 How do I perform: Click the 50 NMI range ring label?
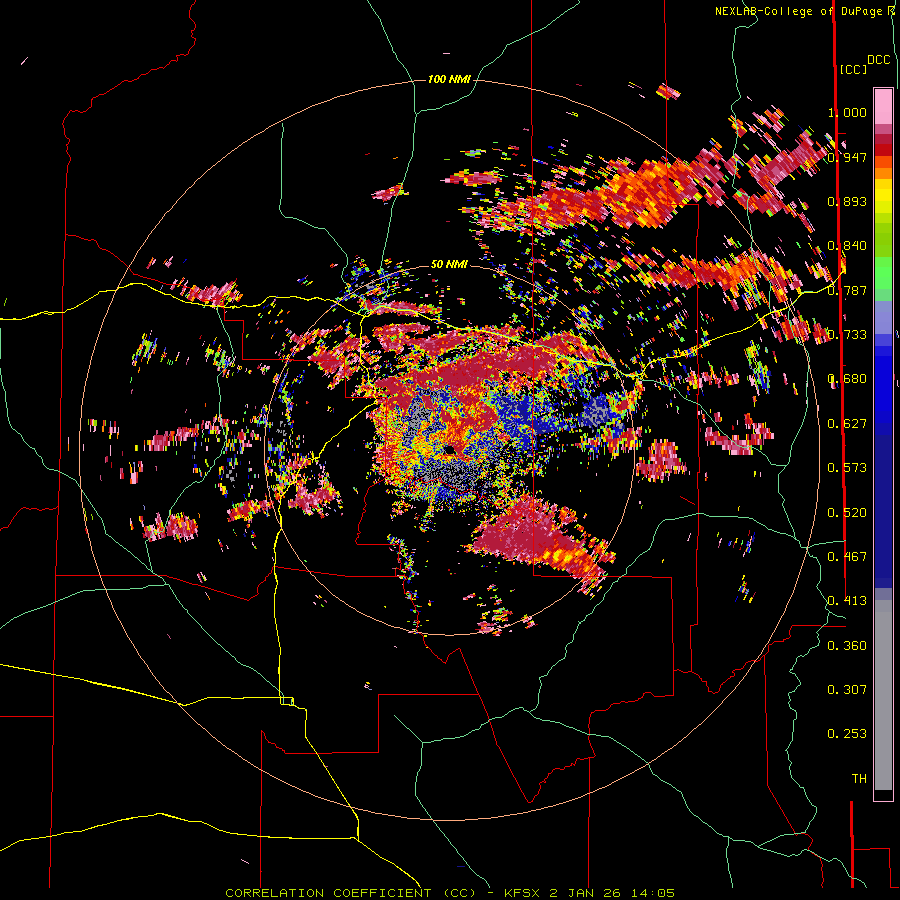[x=449, y=264]
